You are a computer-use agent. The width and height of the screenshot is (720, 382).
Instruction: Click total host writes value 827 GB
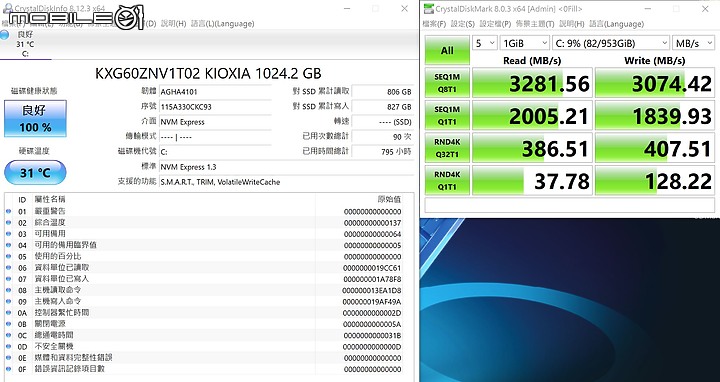pos(382,107)
